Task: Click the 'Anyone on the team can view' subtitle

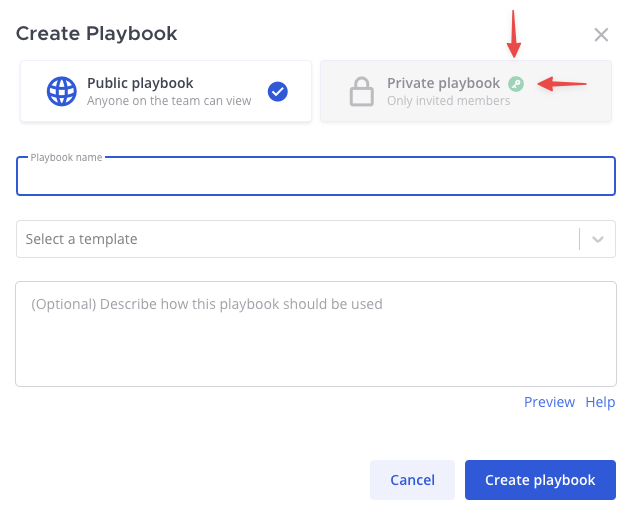Action: pyautogui.click(x=169, y=101)
